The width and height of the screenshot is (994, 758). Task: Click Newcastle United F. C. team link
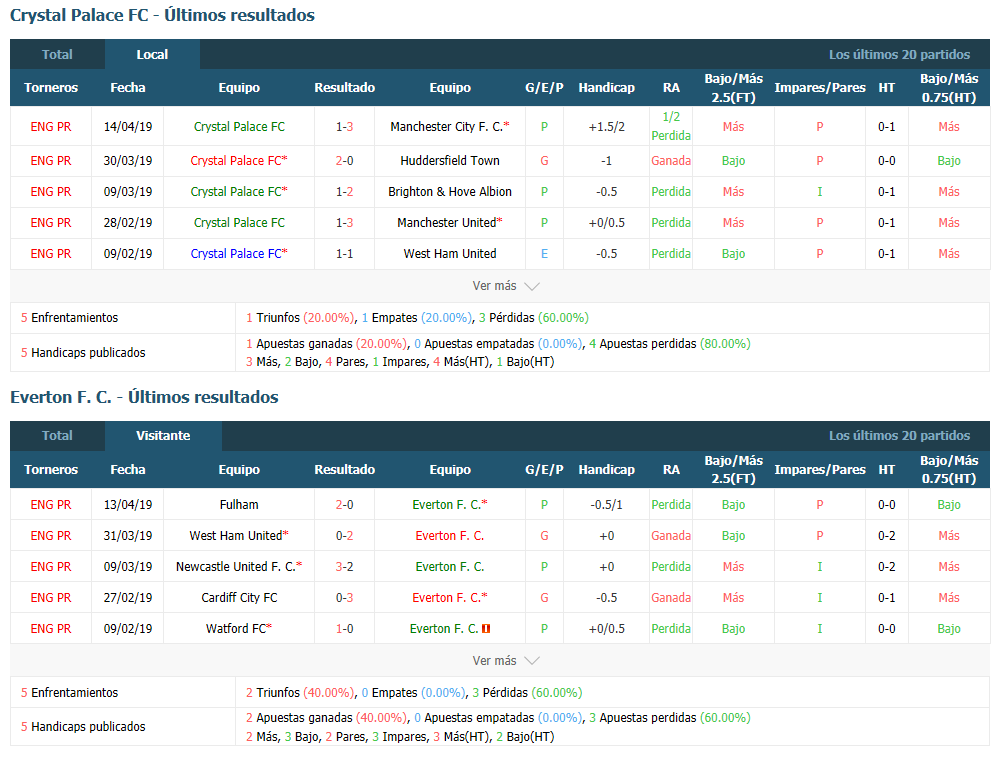(239, 567)
